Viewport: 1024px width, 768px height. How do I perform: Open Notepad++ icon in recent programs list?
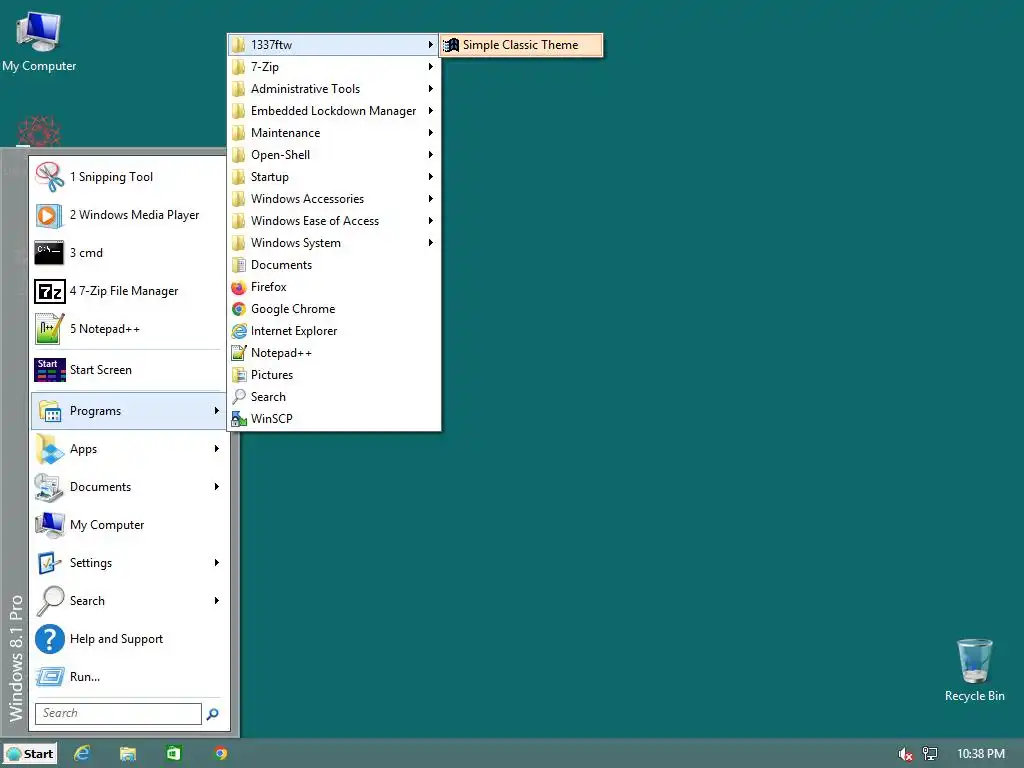50,328
